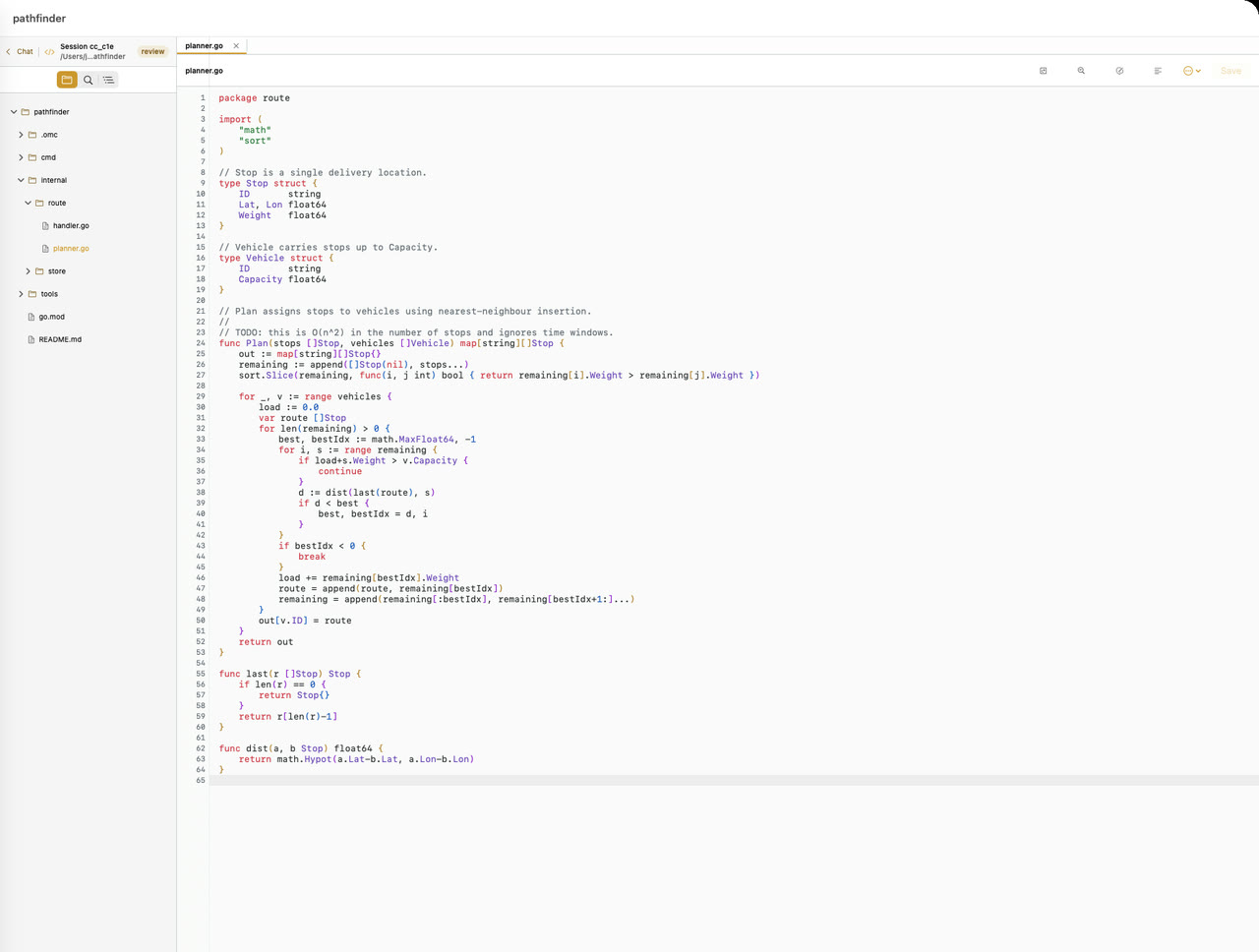Click the first square toolbar icon in editor header
The image size is (1259, 952).
1044,71
